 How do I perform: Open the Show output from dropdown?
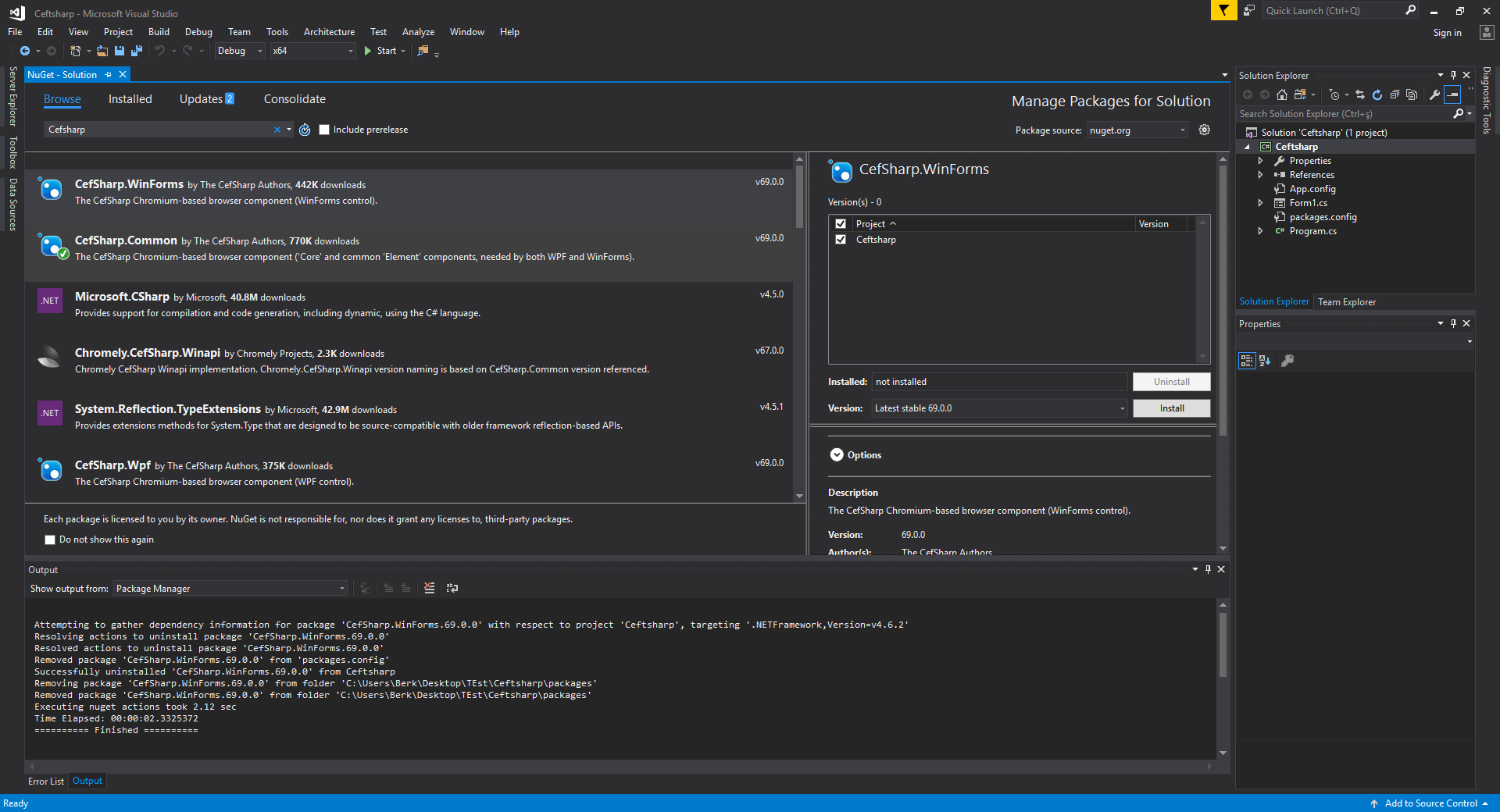[x=230, y=589]
